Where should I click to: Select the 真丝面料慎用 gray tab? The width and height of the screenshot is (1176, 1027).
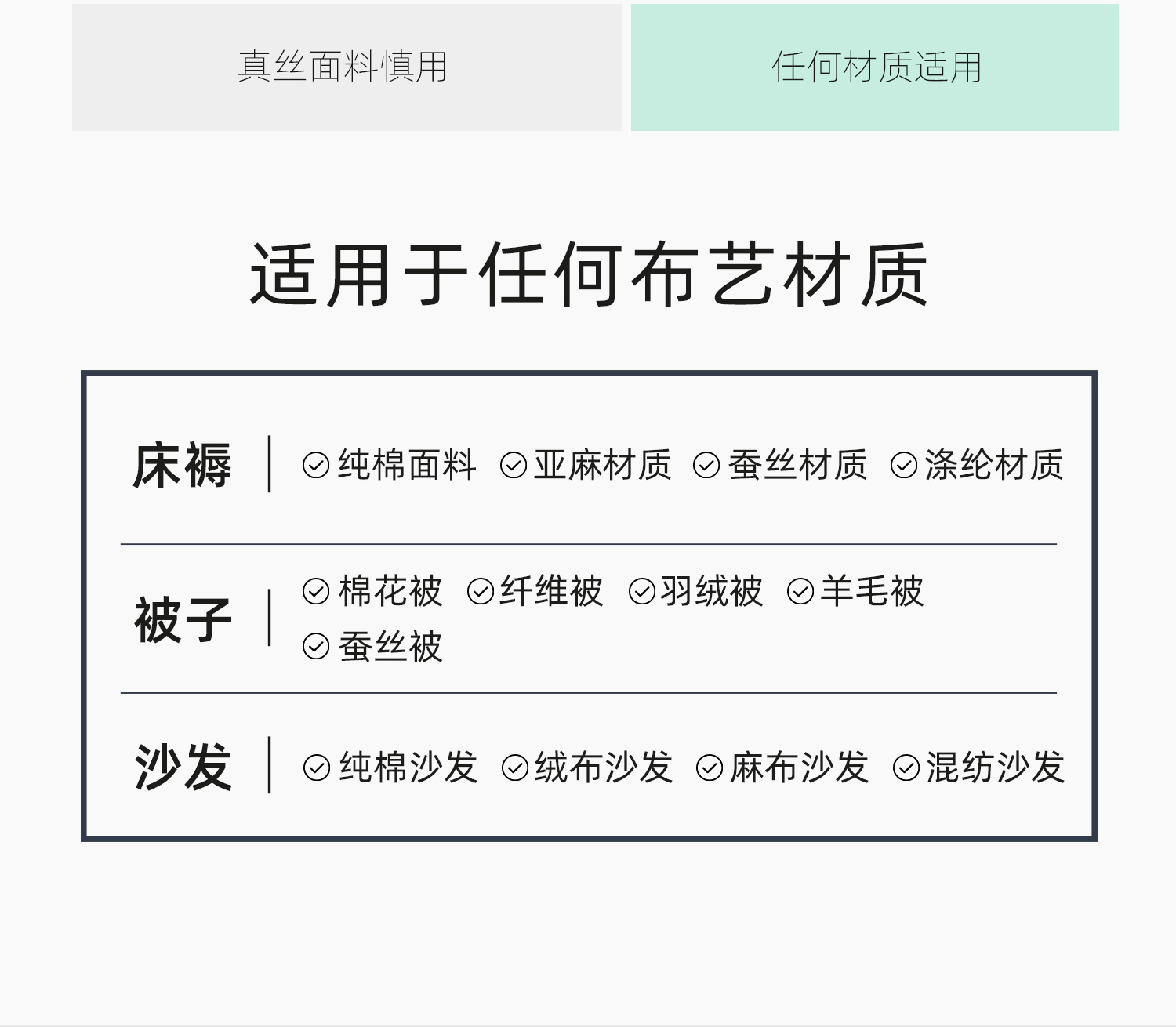347,67
